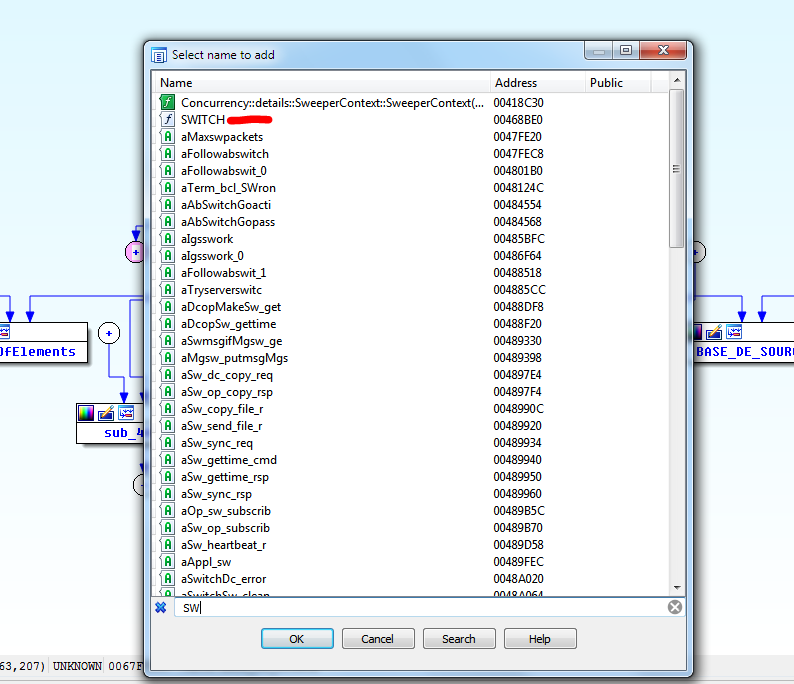Click the pencil edit icon on sub_4 node

tap(106, 413)
